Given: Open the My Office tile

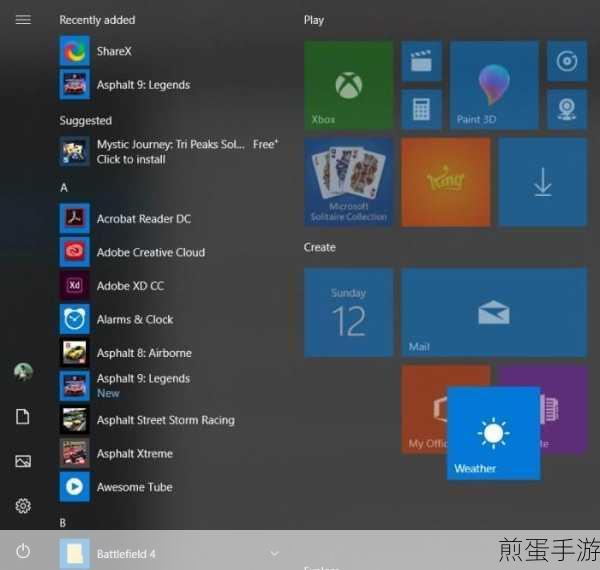Looking at the screenshot, I should pos(424,409).
